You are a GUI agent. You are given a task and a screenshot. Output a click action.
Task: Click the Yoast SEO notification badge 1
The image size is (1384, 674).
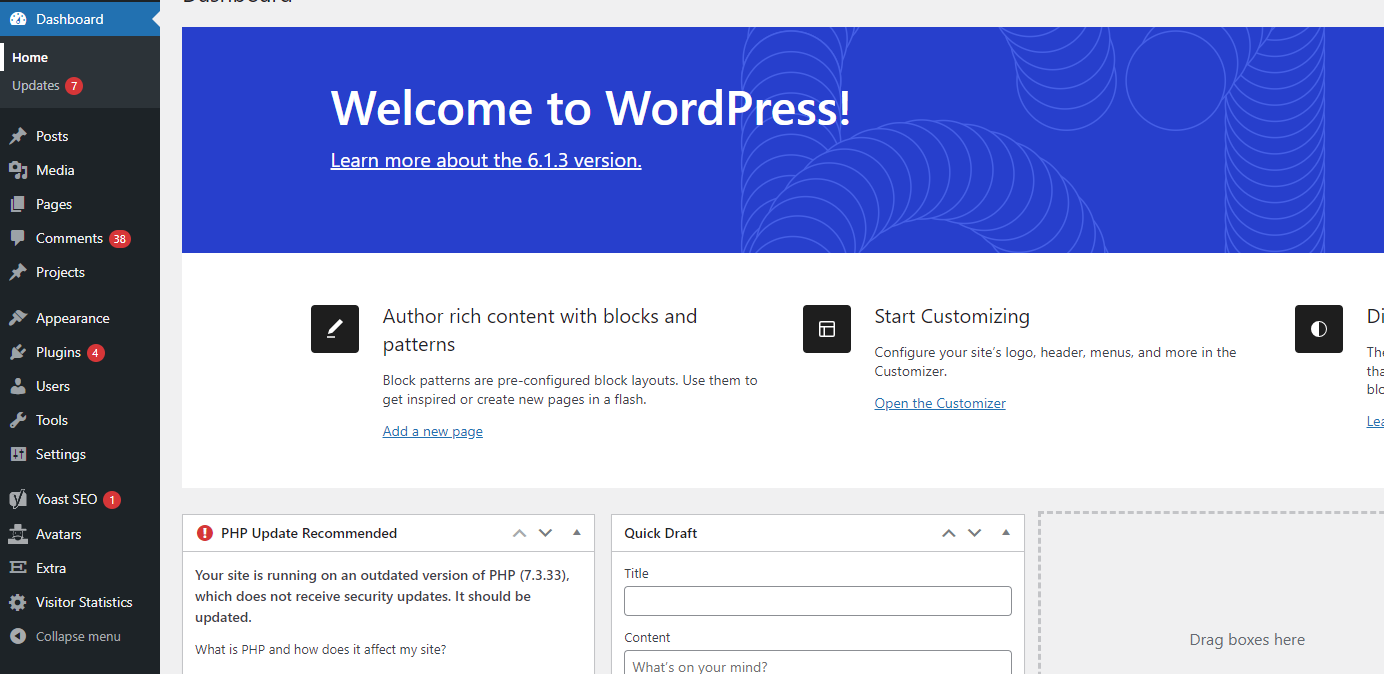point(112,500)
